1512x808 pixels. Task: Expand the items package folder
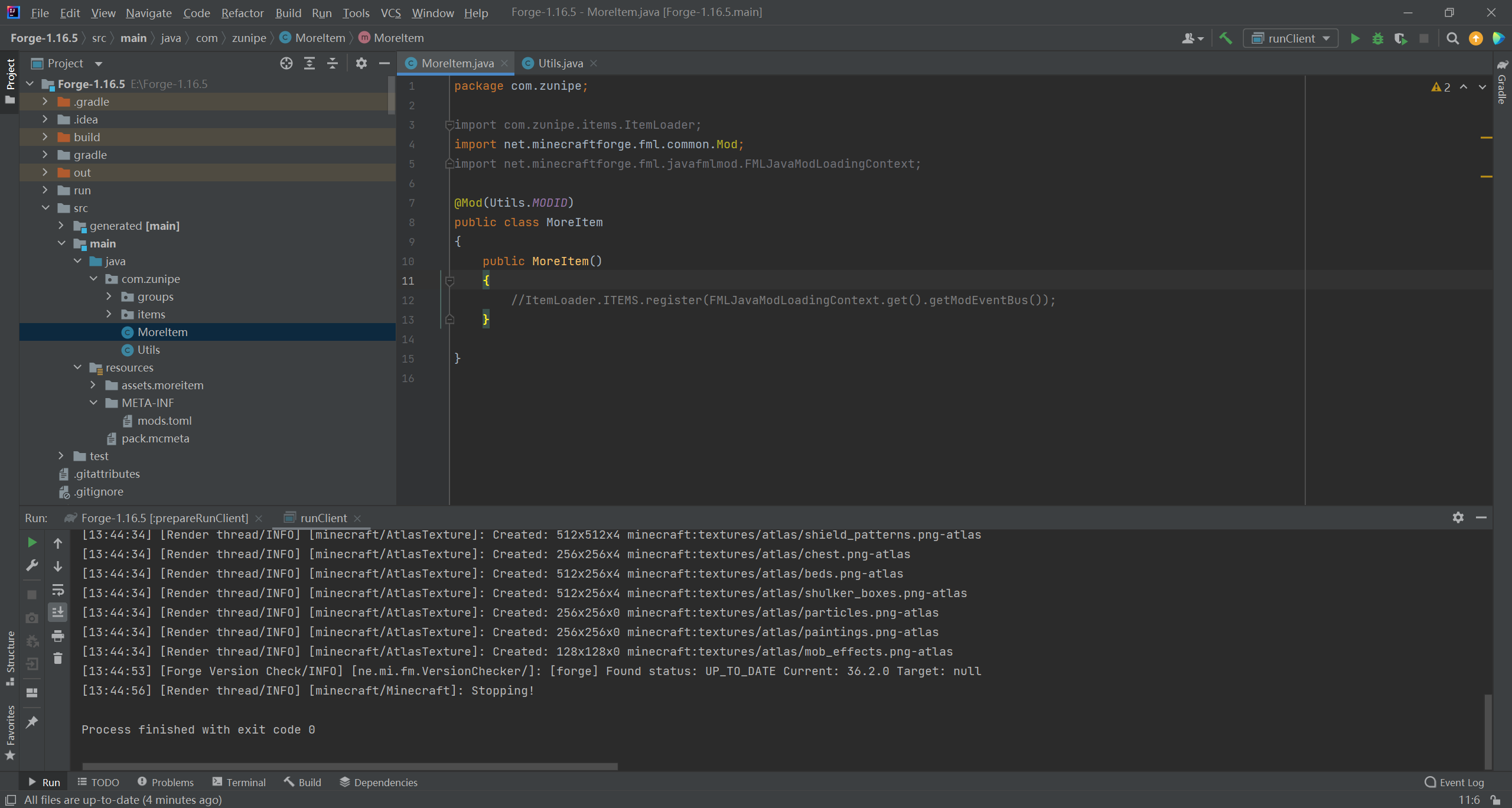click(109, 314)
